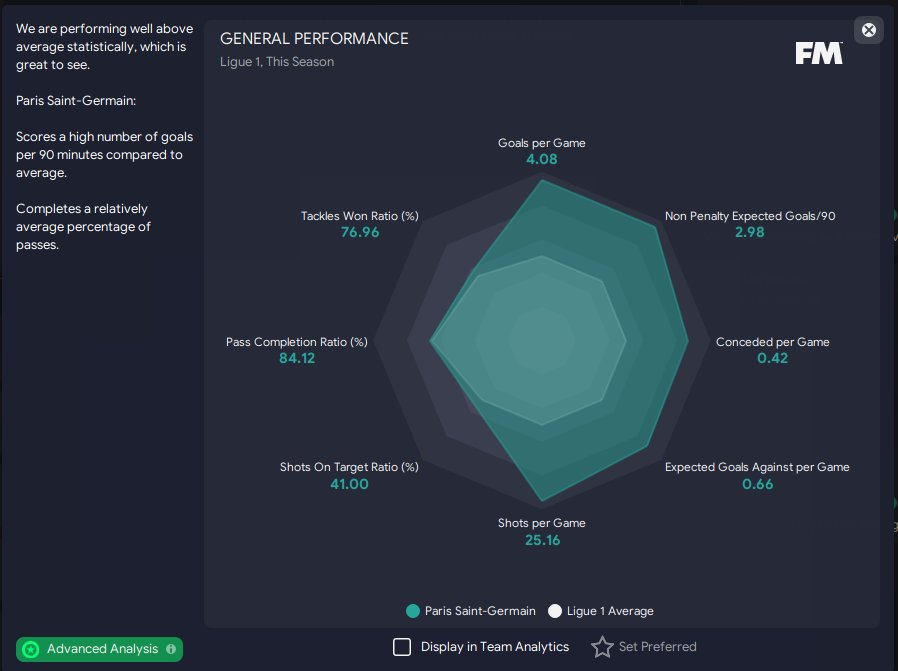The width and height of the screenshot is (898, 671).
Task: Click the Set Preferred star icon
Action: [x=602, y=647]
